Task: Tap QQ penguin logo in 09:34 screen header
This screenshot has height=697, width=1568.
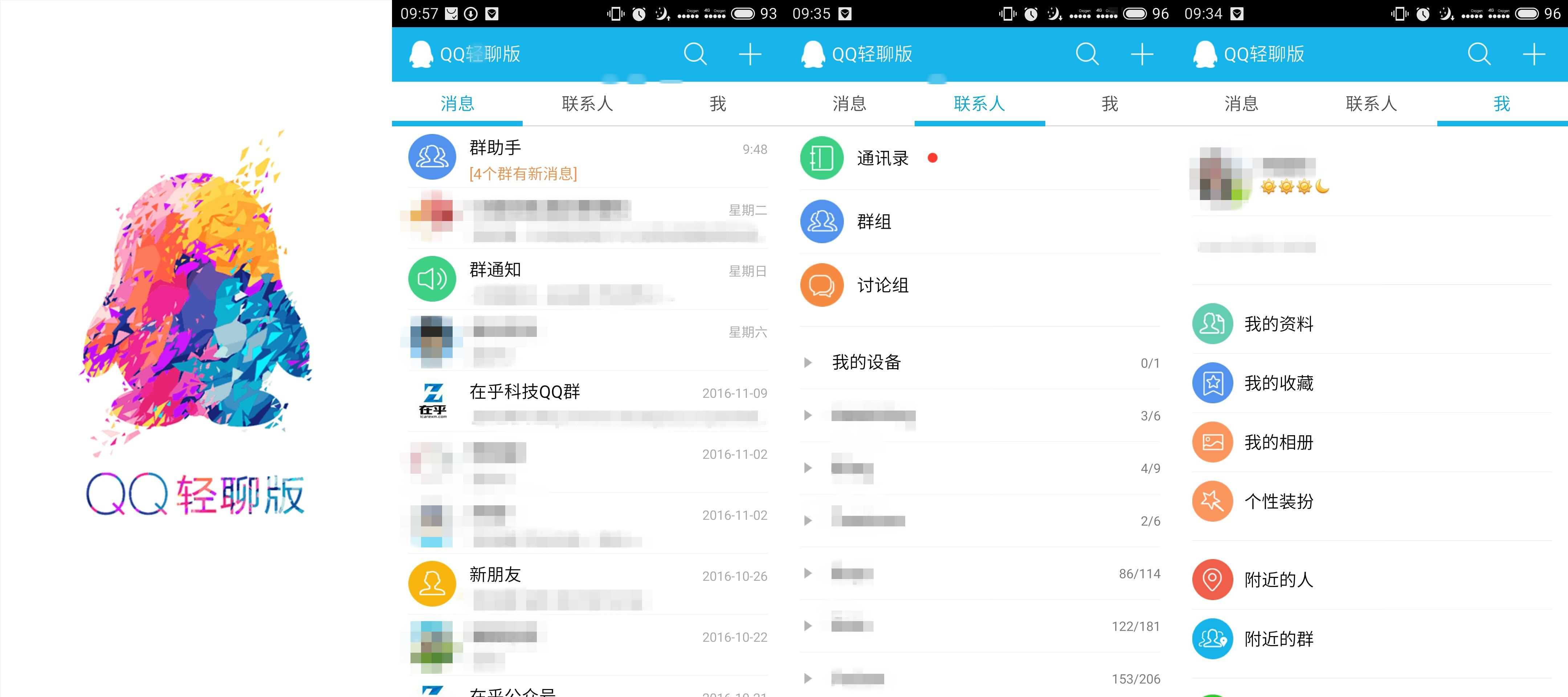Action: pos(1205,54)
